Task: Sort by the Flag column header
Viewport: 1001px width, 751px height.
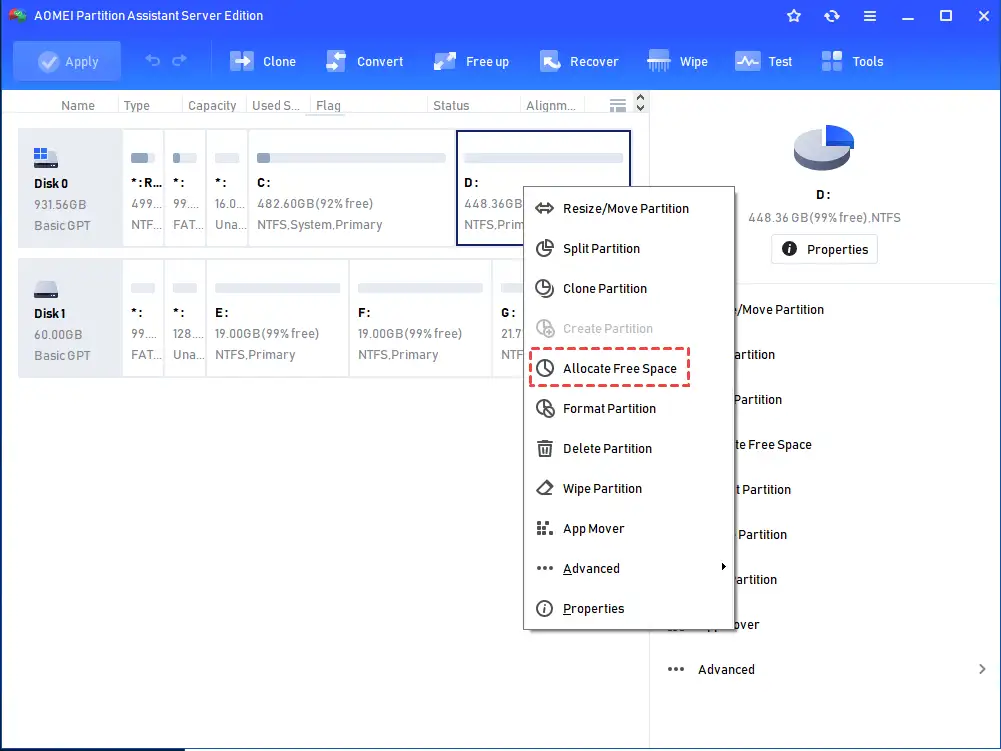Action: point(328,105)
